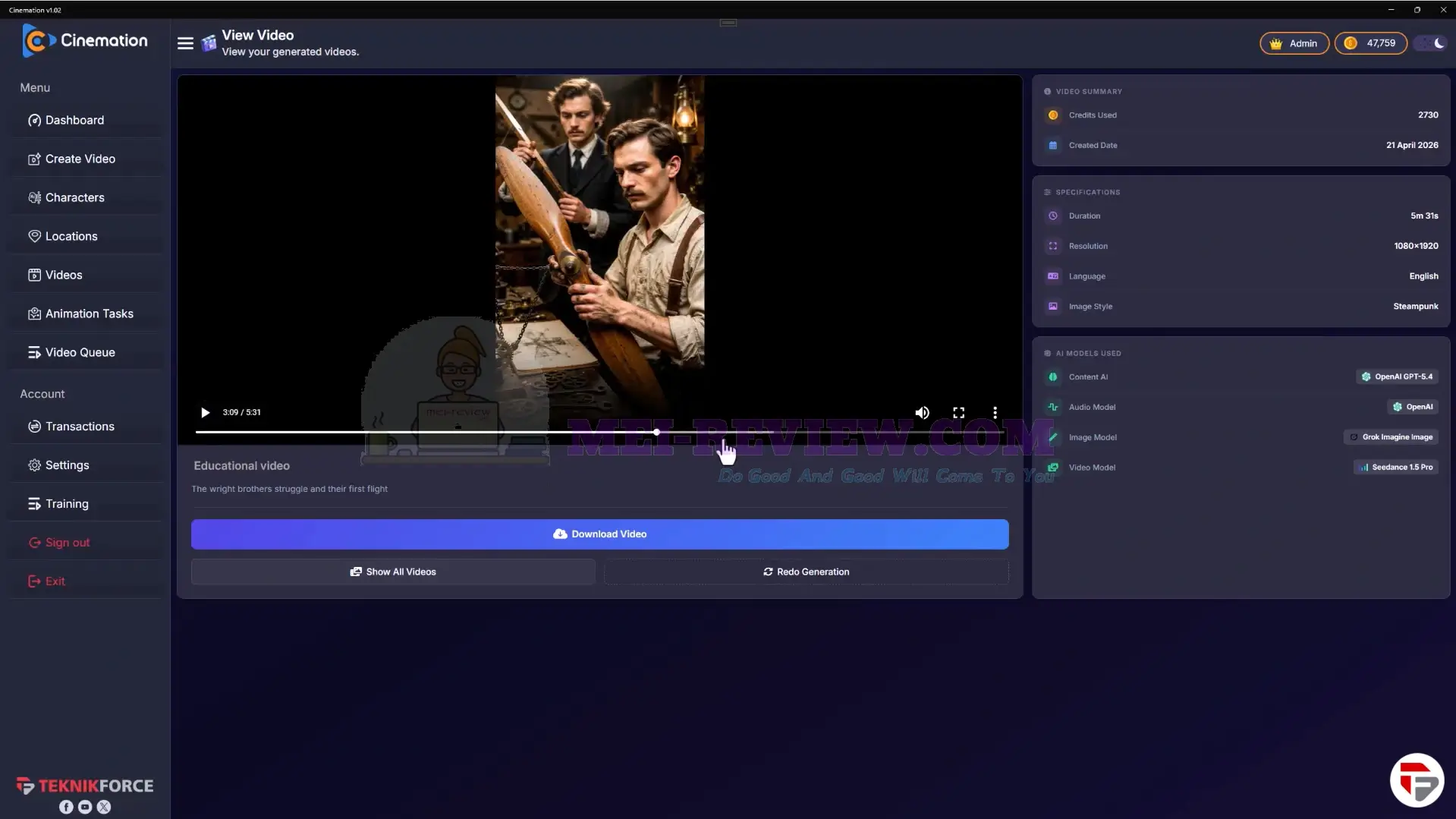Viewport: 1456px width, 819px height.
Task: Click the Cinemation logo
Action: (x=85, y=40)
